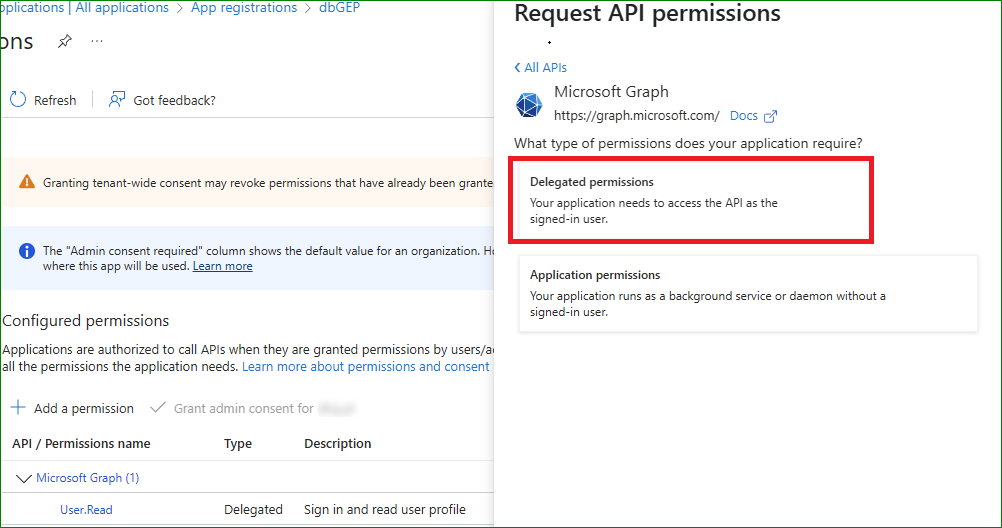Click the orange warning triangle icon
The width and height of the screenshot is (1002, 528).
[27, 182]
